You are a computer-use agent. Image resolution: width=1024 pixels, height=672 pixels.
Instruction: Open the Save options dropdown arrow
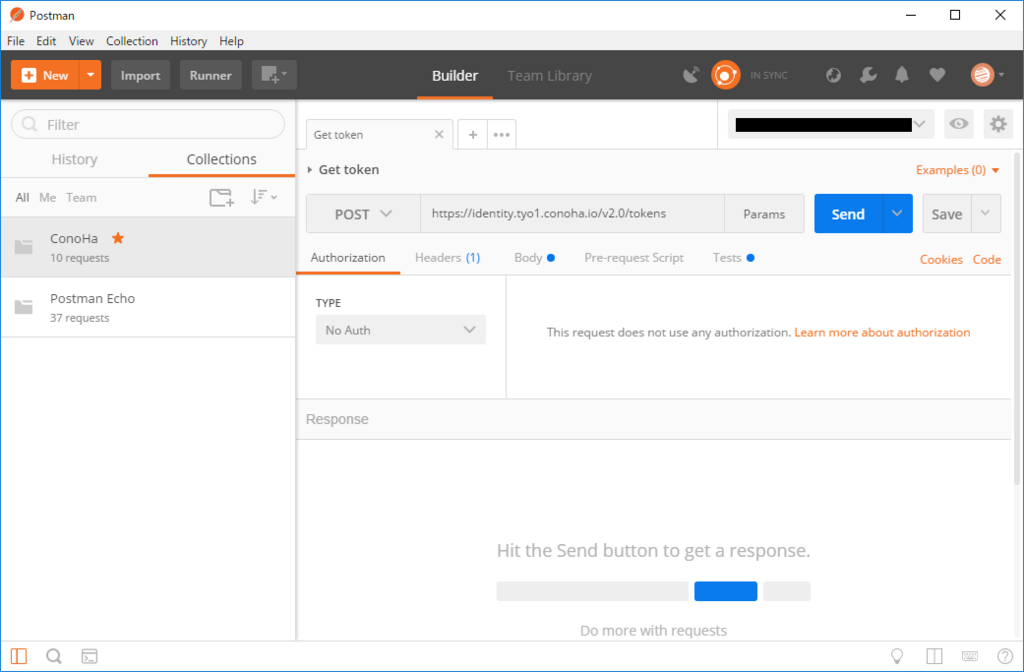[986, 214]
